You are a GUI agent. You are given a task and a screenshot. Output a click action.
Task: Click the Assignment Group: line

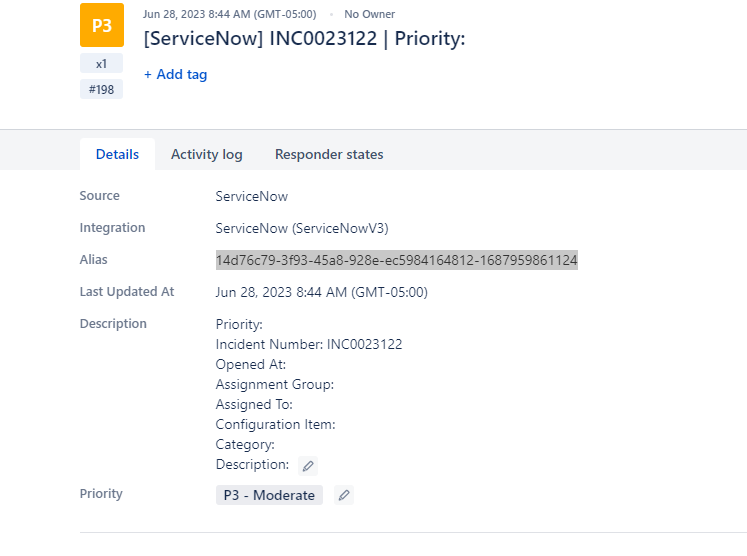coord(275,384)
